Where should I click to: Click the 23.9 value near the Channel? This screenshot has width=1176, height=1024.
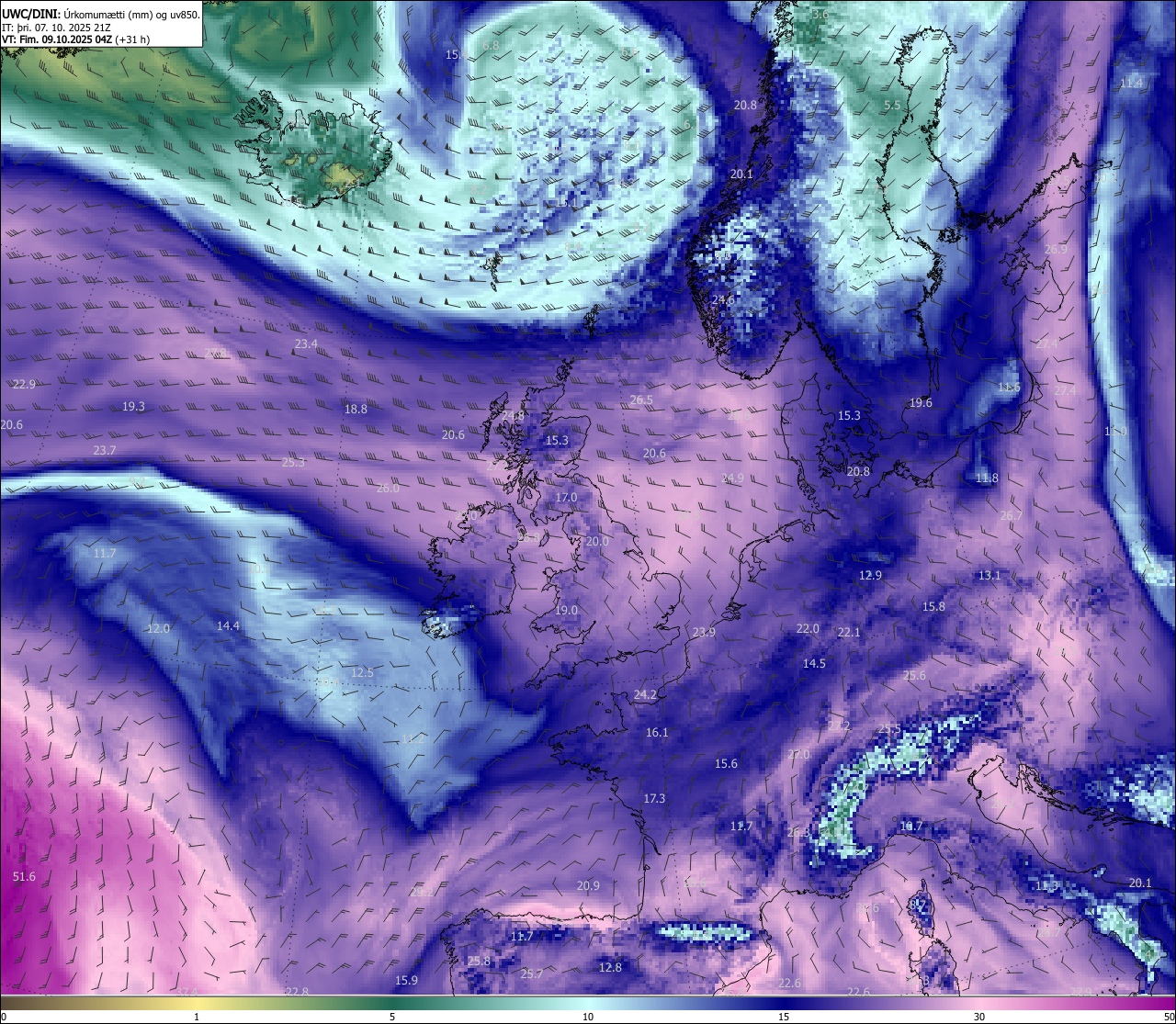704,632
